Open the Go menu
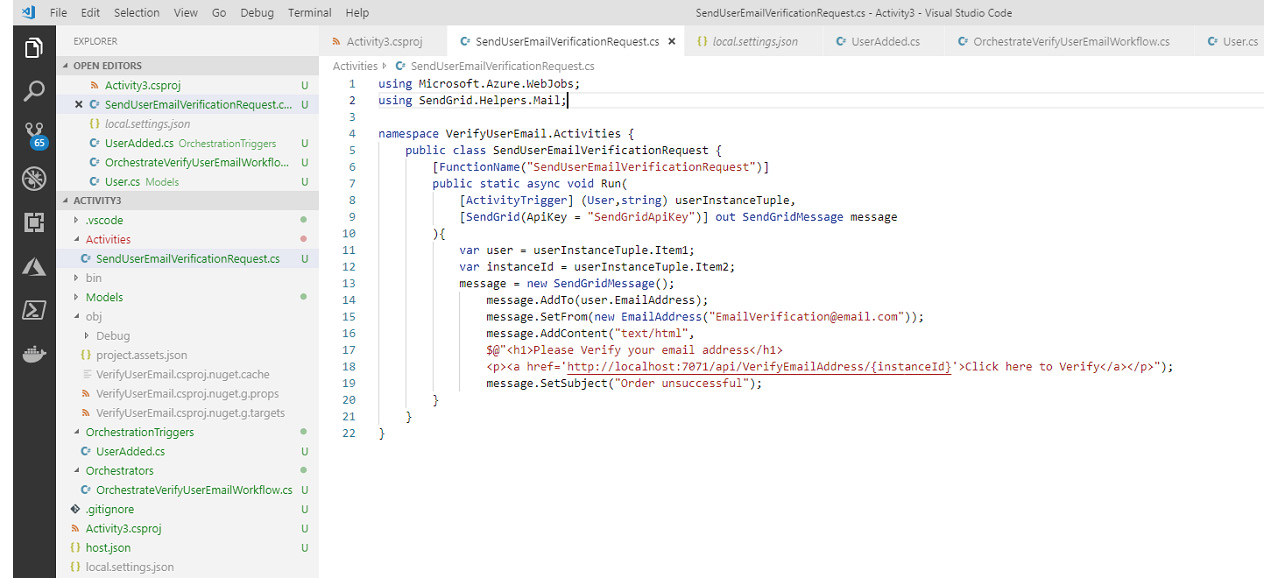 pyautogui.click(x=219, y=13)
